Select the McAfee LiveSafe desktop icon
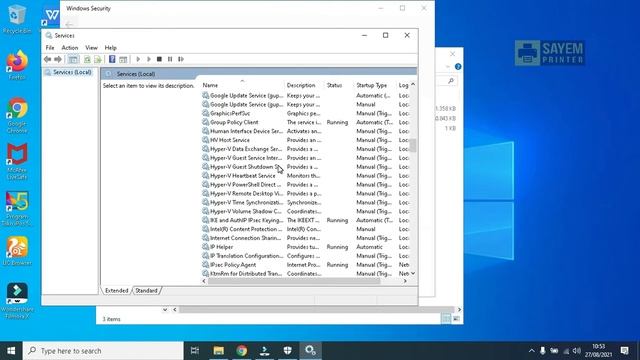 (x=17, y=161)
